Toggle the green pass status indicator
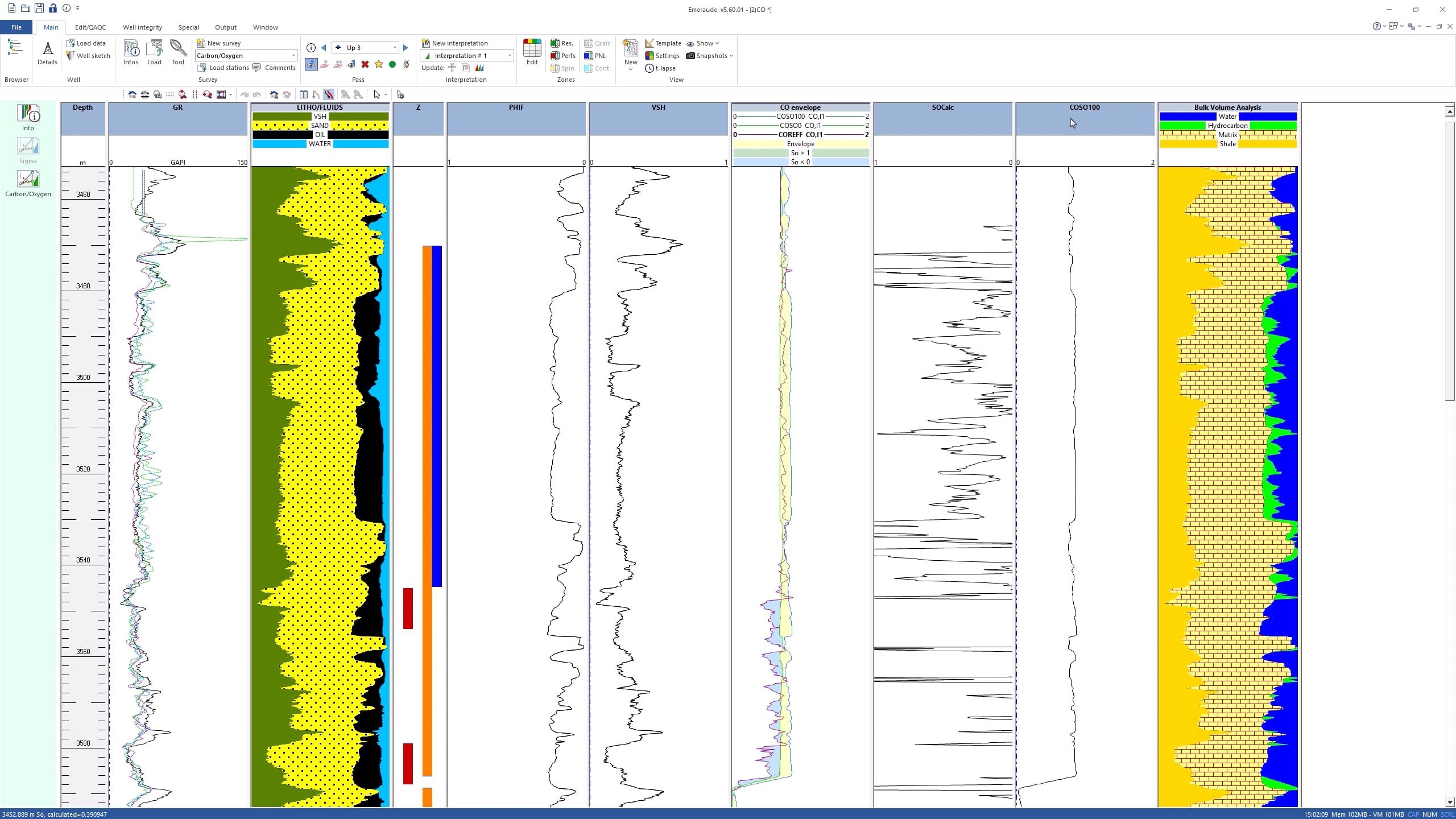 coord(392,64)
